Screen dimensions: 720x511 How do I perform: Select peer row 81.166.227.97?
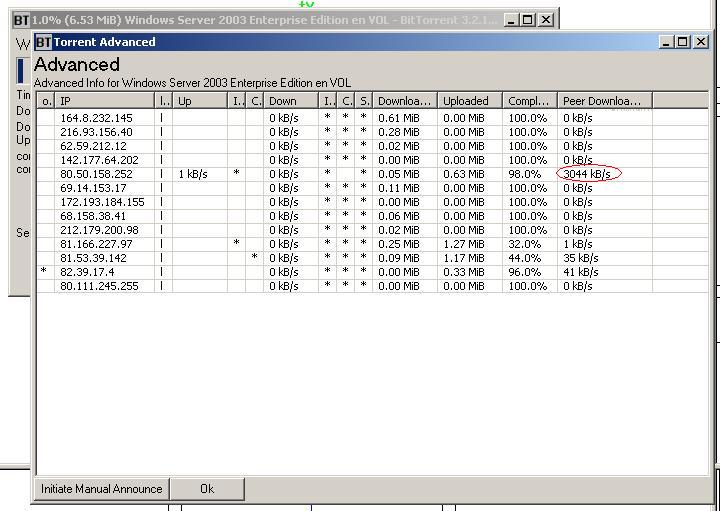pyautogui.click(x=372, y=244)
